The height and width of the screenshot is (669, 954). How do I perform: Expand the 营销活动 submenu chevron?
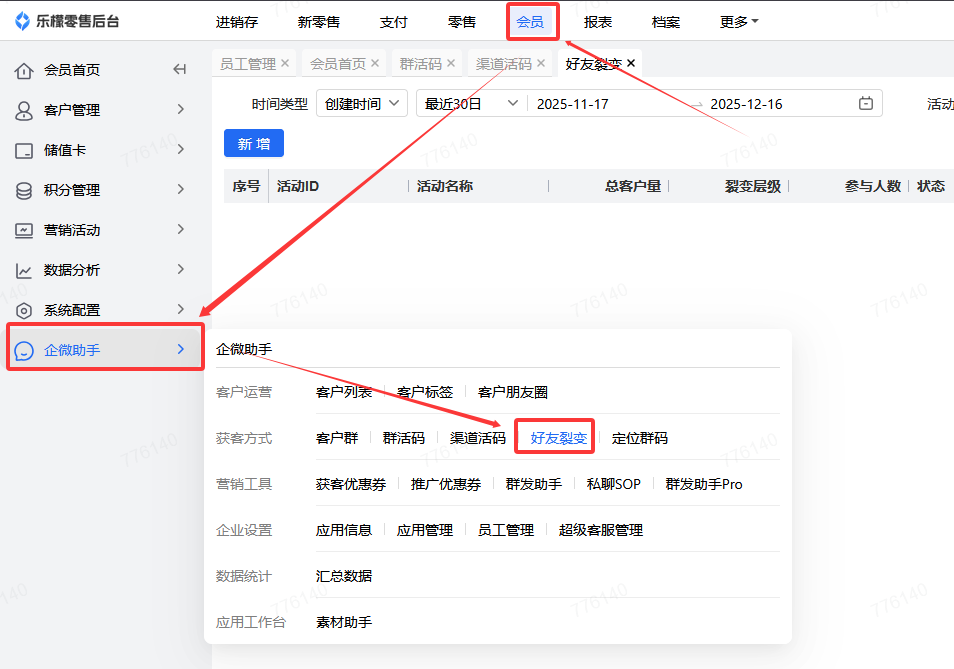coord(181,229)
